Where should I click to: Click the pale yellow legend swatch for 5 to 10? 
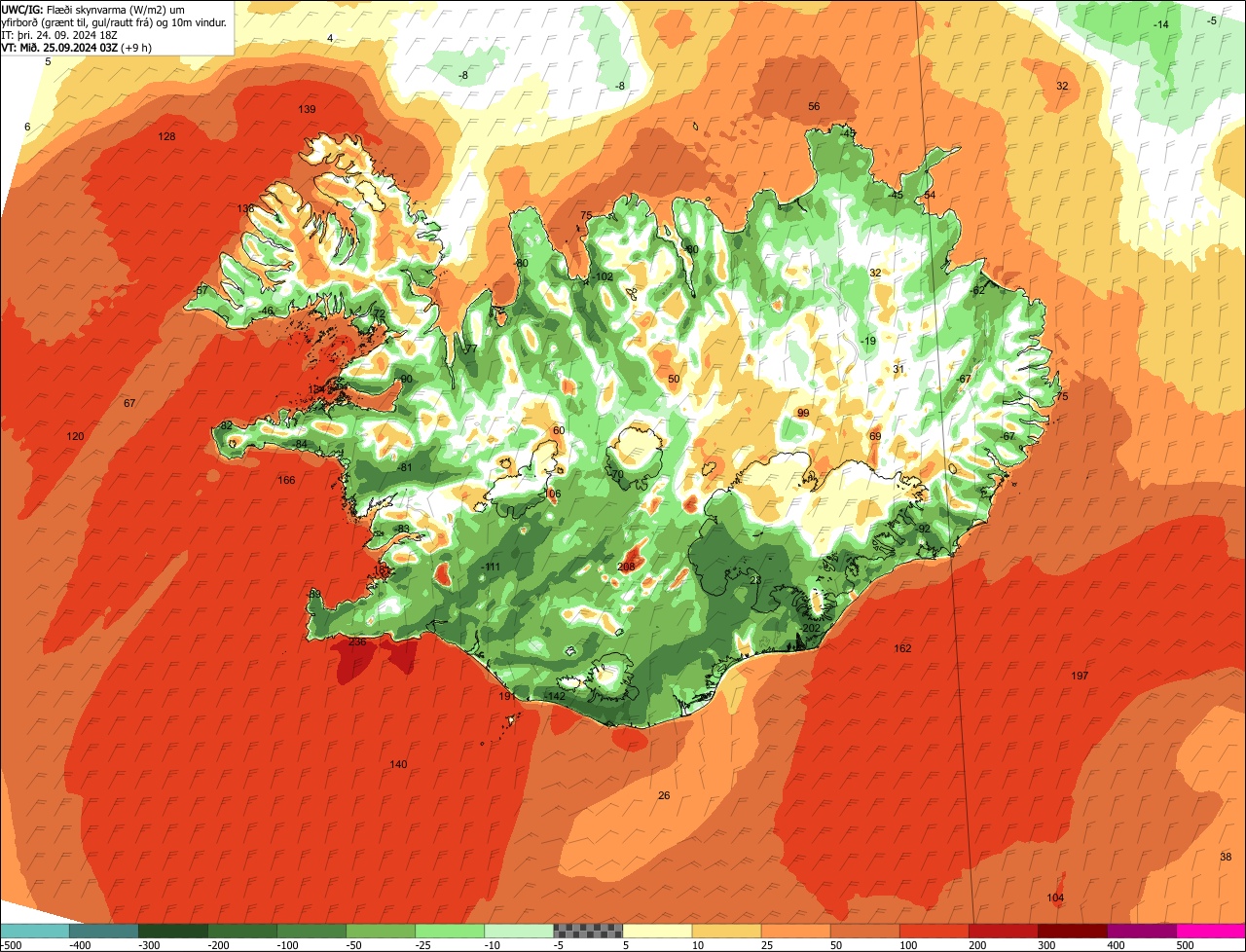pyautogui.click(x=657, y=931)
